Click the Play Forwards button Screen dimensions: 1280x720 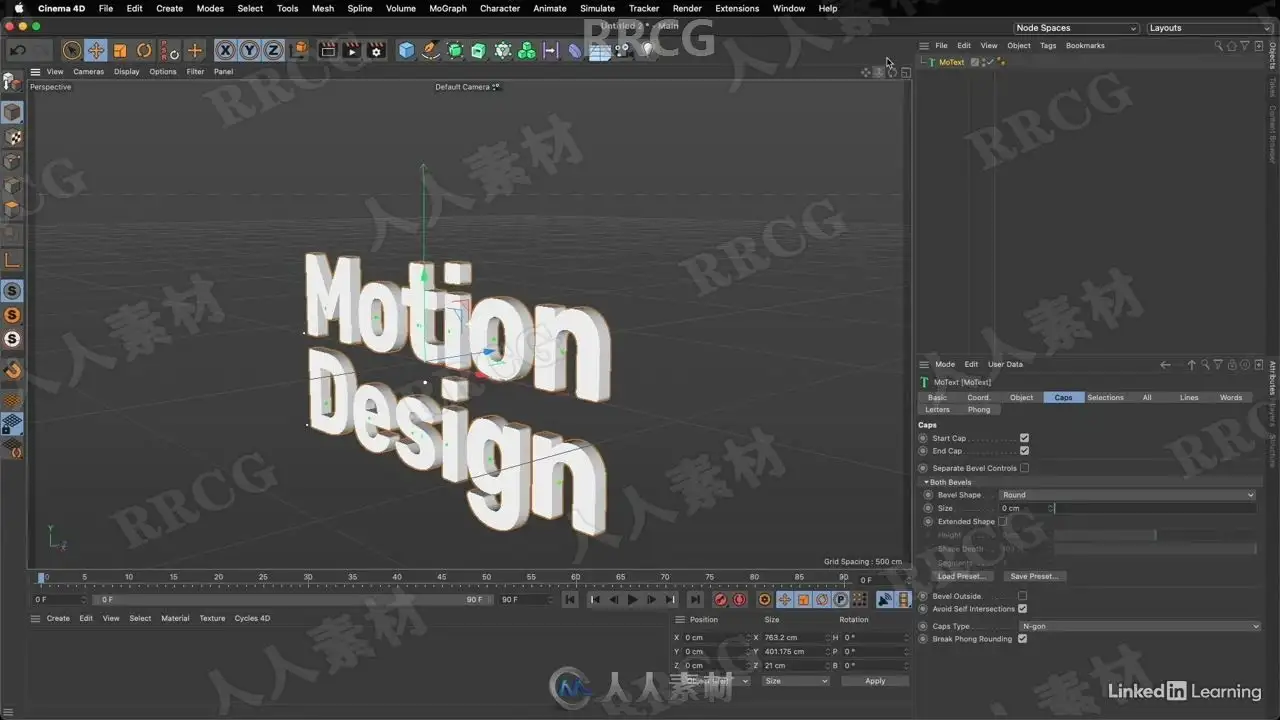pos(632,600)
